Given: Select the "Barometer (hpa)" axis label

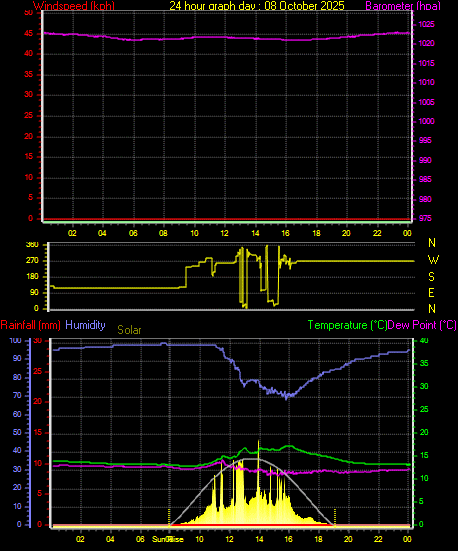Looking at the screenshot, I should pyautogui.click(x=403, y=6).
